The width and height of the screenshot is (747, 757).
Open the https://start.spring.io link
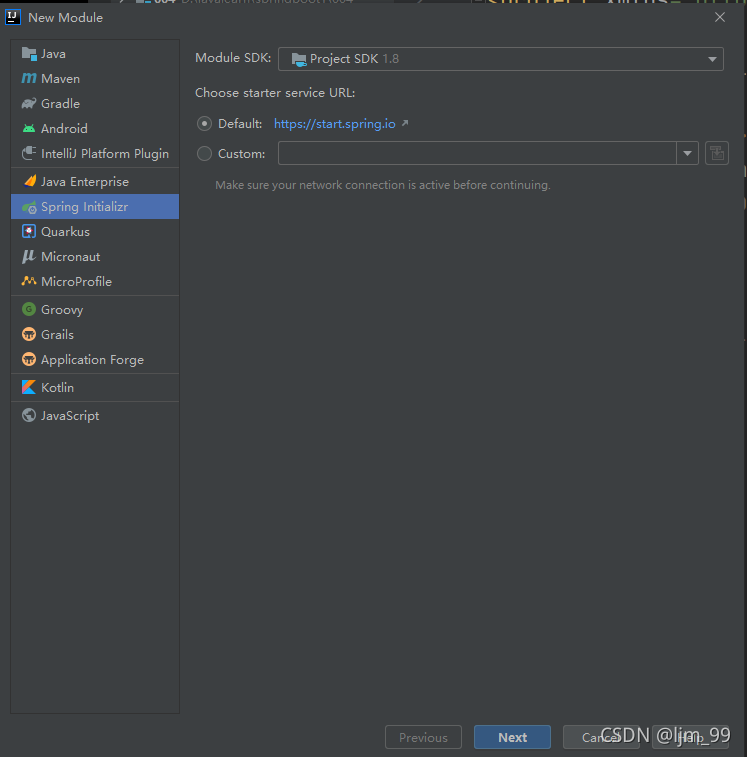coord(335,124)
